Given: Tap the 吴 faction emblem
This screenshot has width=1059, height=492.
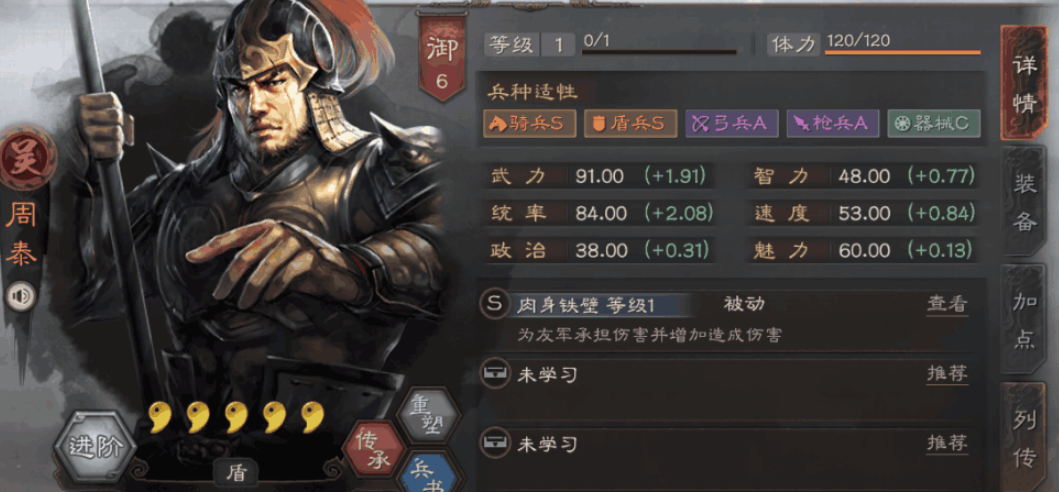Looking at the screenshot, I should pyautogui.click(x=28, y=159).
